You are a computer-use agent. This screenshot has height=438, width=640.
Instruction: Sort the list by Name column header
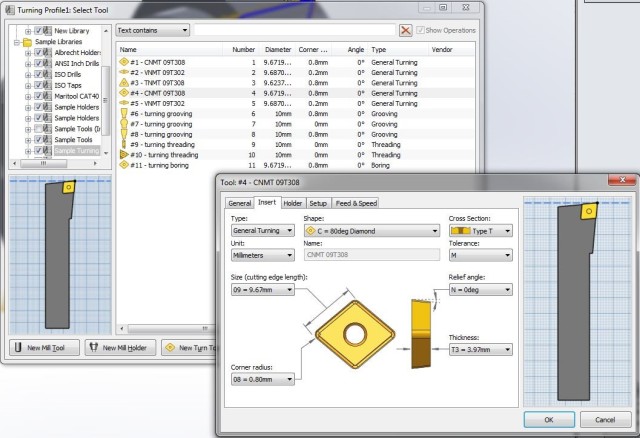pos(169,49)
